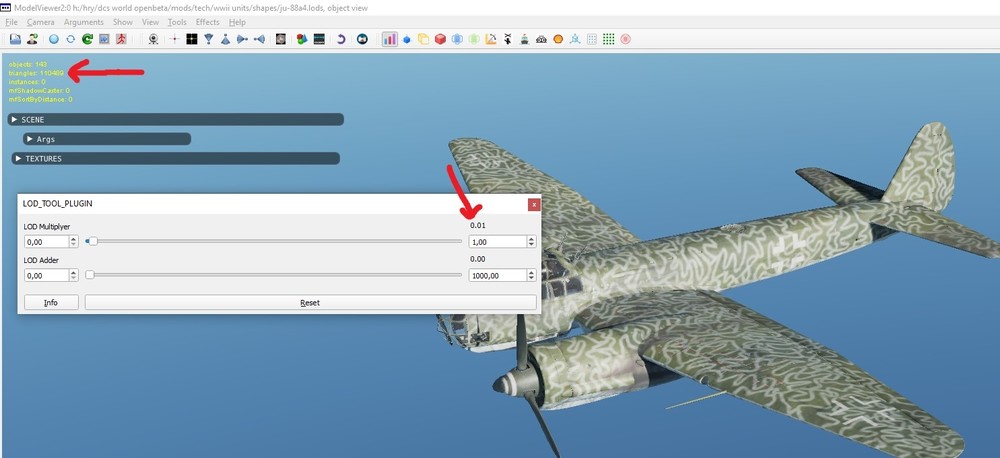This screenshot has height=458, width=1000.
Task: Open the View menu
Action: (x=150, y=22)
